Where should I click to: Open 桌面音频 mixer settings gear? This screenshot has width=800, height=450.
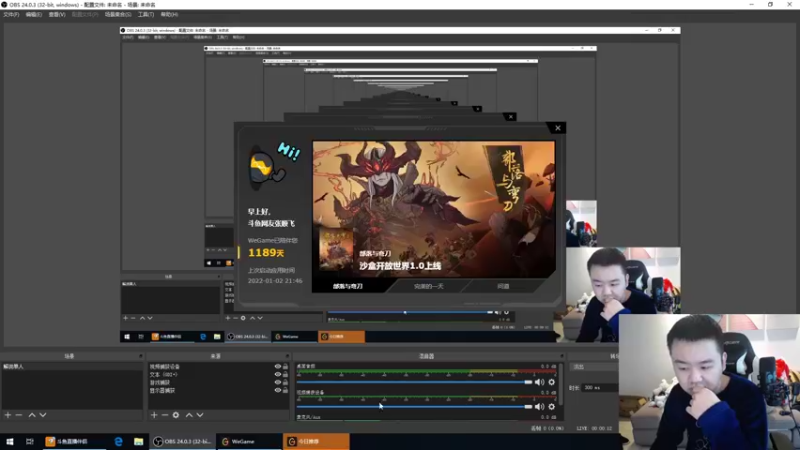pyautogui.click(x=552, y=382)
